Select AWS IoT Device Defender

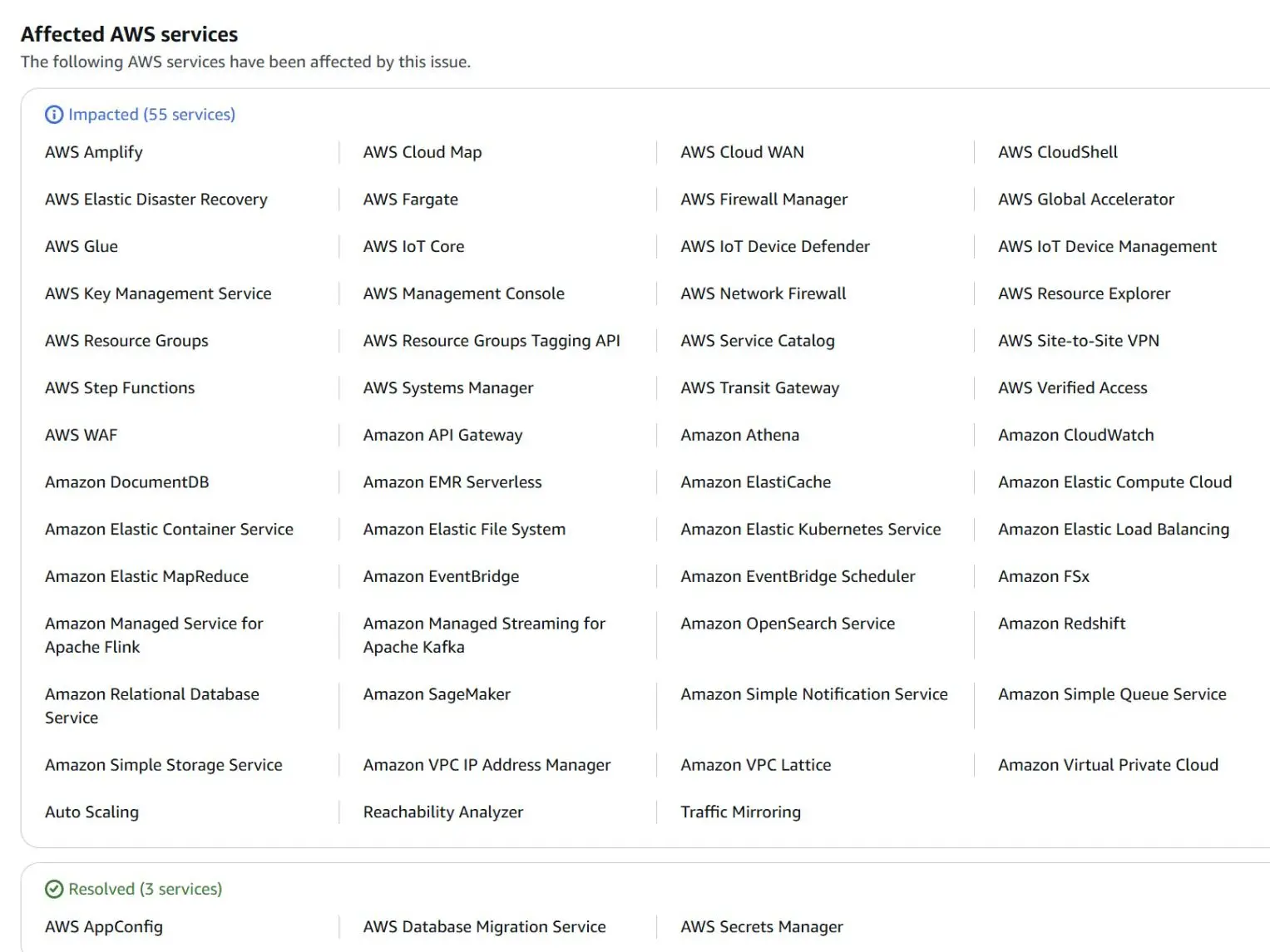pos(775,247)
